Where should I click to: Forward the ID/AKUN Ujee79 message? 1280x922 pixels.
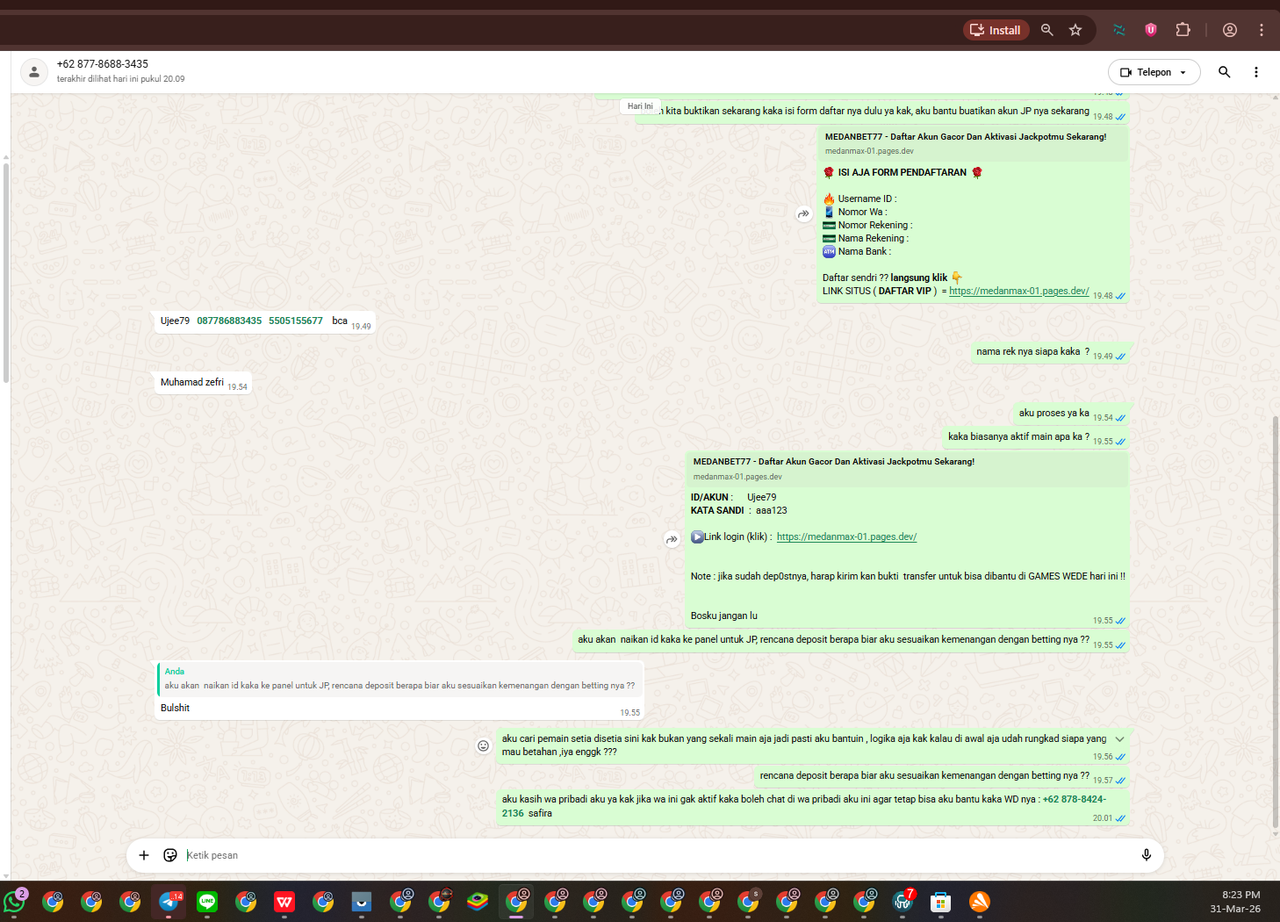tap(672, 540)
